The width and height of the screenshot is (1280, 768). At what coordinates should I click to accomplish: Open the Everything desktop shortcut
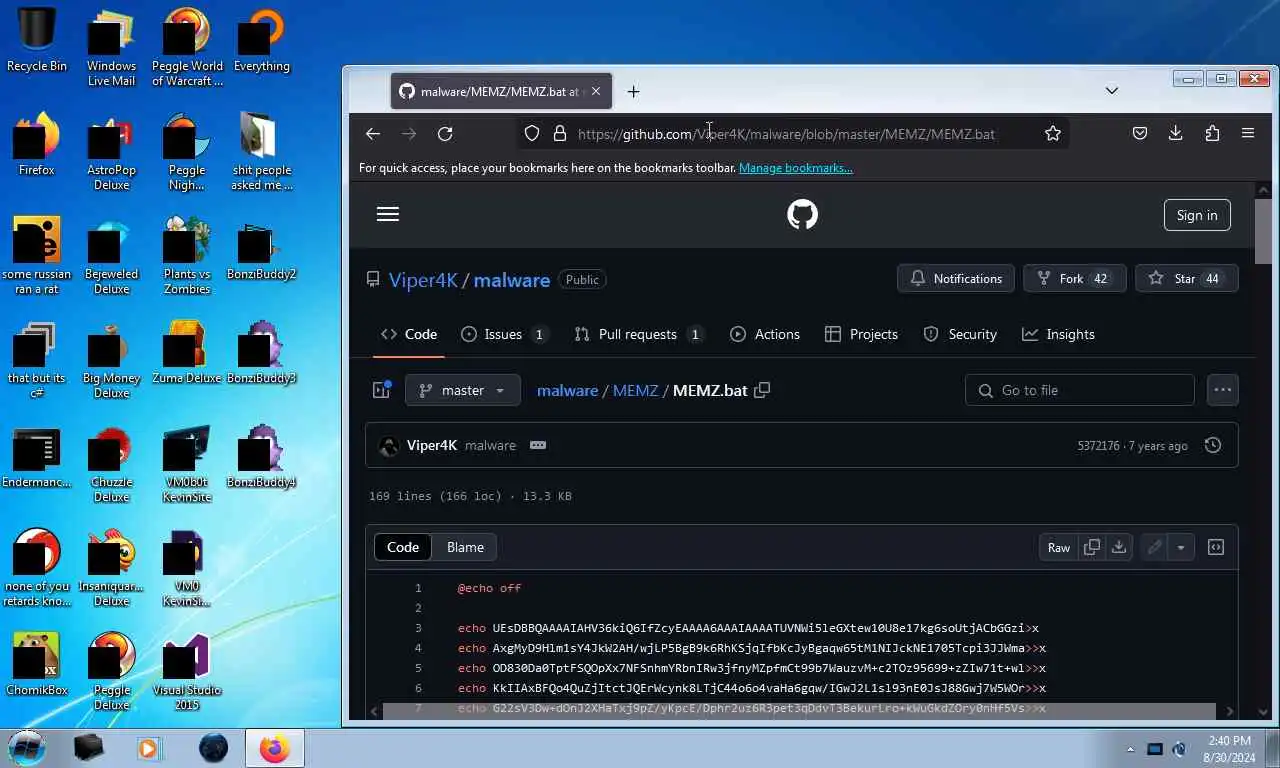point(262,40)
